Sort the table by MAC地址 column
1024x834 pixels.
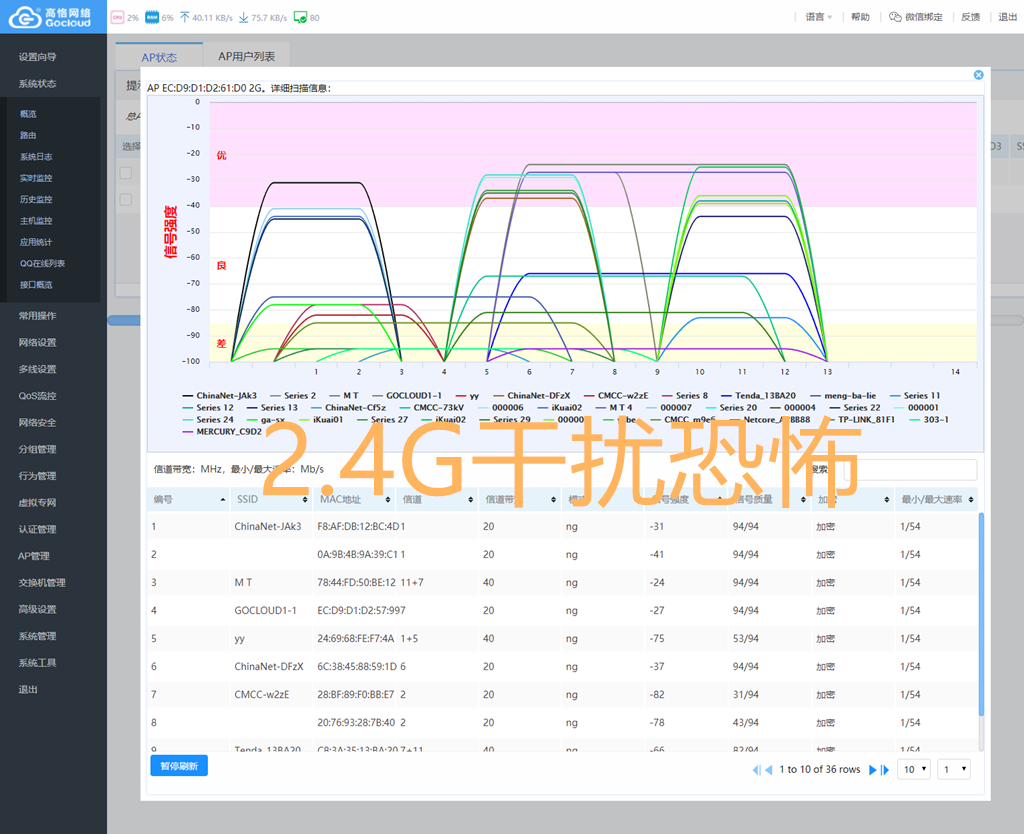tap(355, 500)
